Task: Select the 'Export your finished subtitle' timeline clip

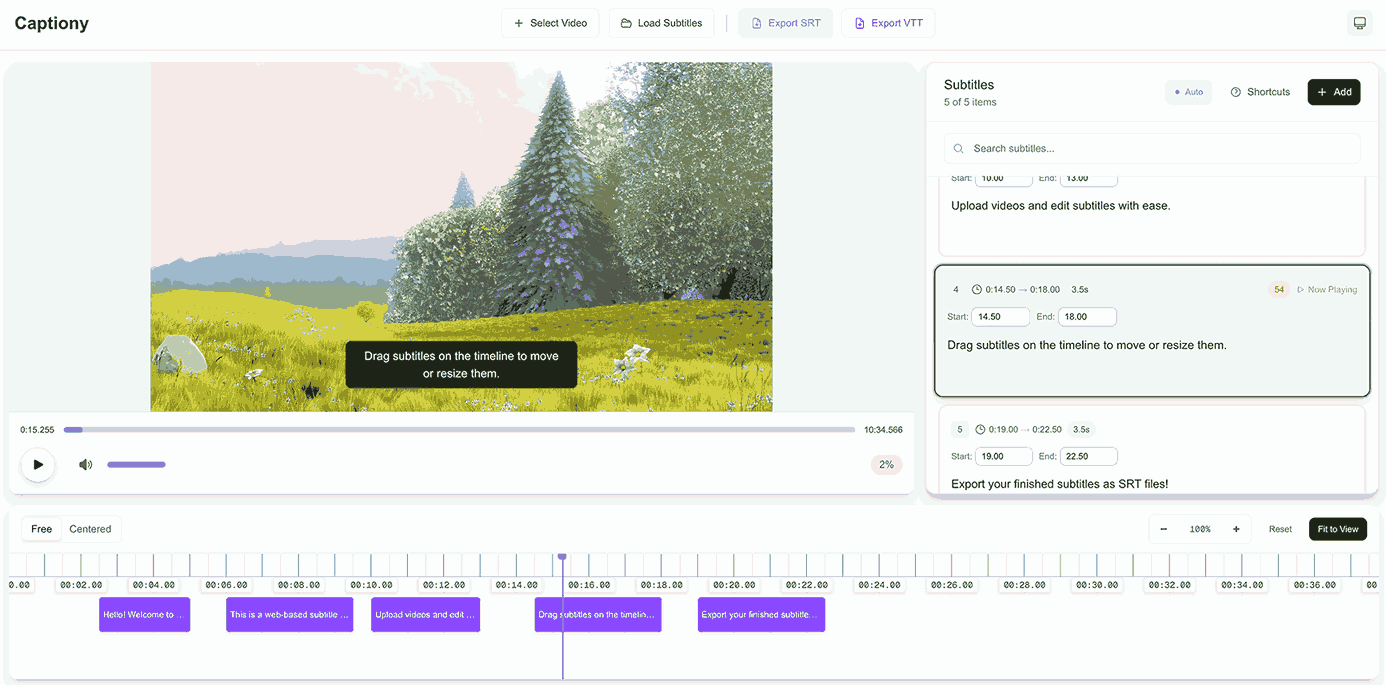Action: pos(761,615)
